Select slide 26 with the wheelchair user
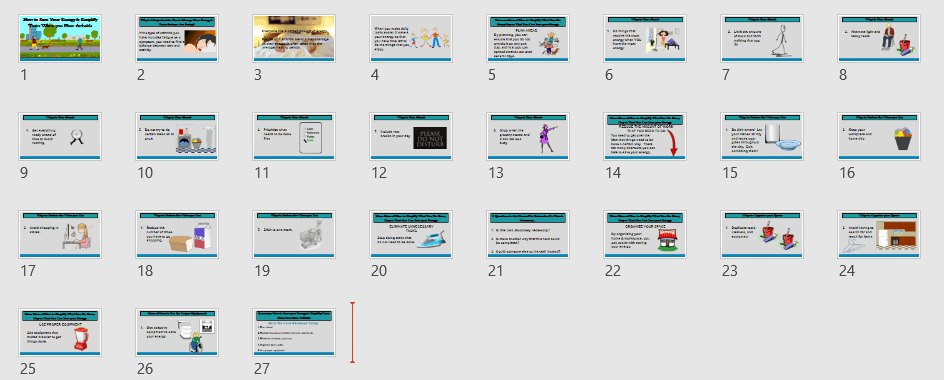944x380 pixels. [177, 332]
